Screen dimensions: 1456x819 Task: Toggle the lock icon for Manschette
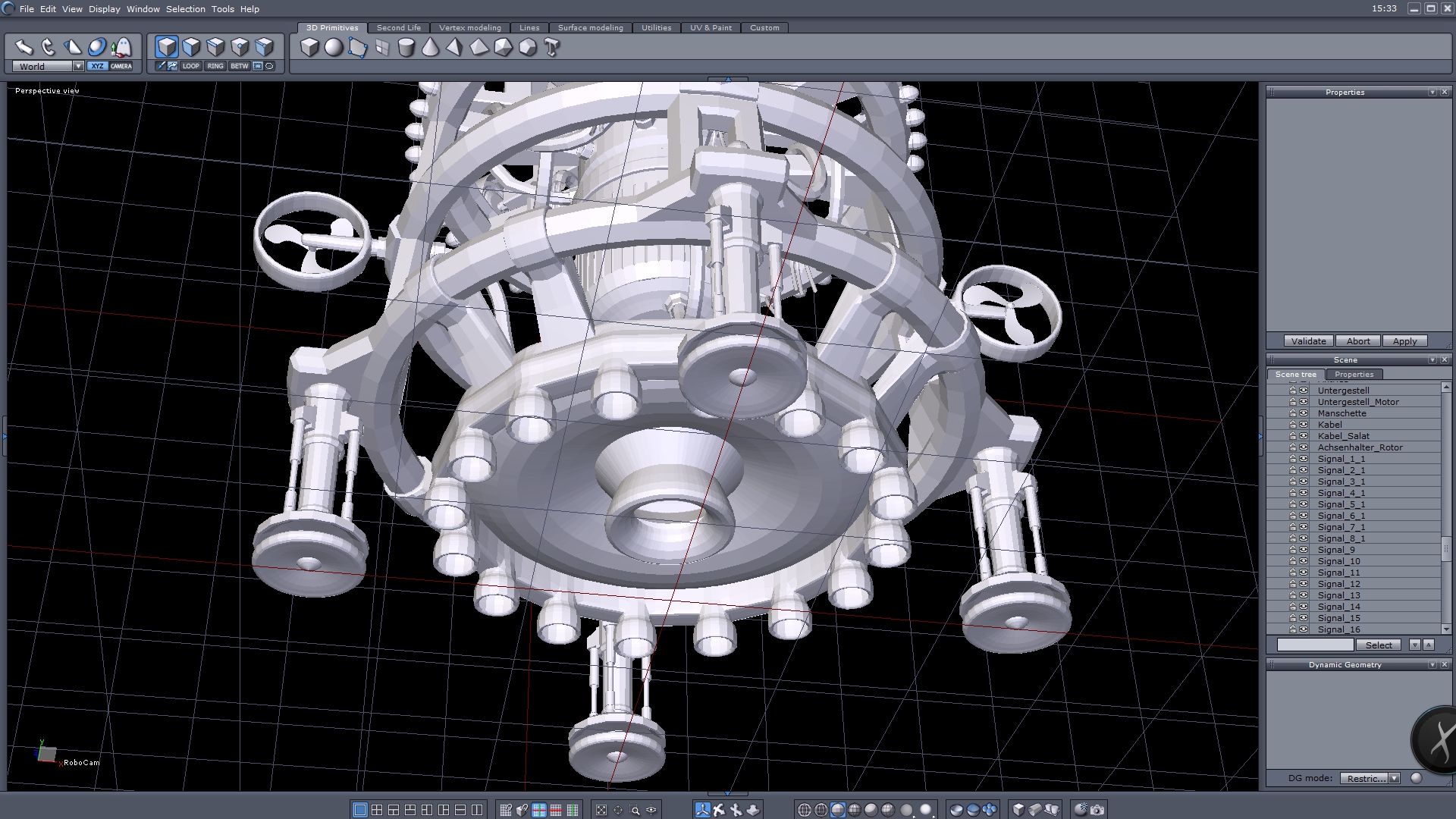[1293, 413]
